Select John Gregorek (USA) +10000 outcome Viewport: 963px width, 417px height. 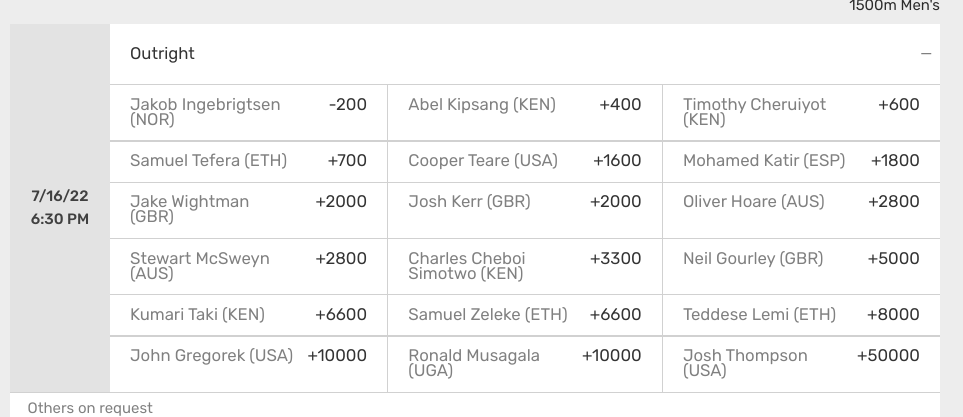point(249,364)
